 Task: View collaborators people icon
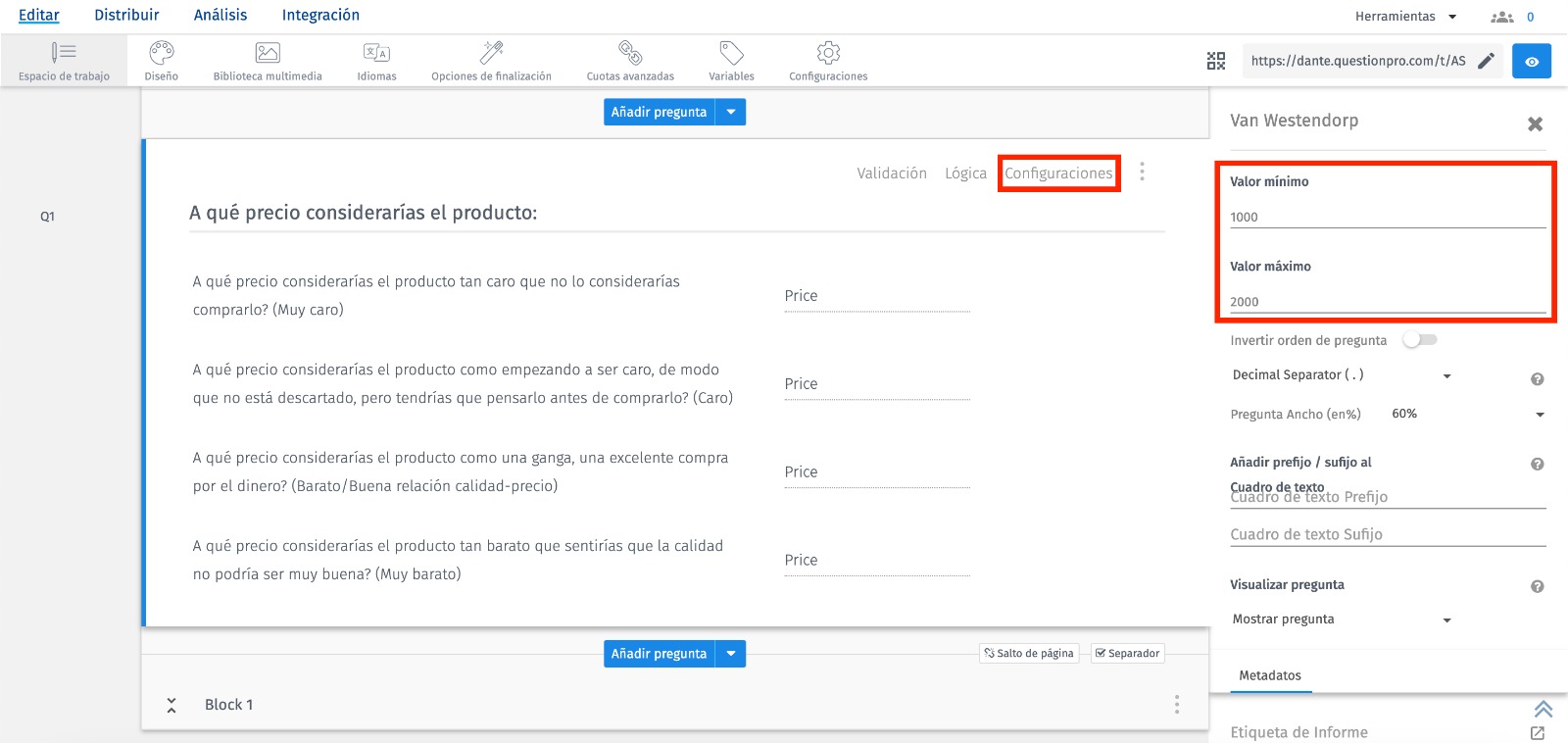coord(1501,17)
